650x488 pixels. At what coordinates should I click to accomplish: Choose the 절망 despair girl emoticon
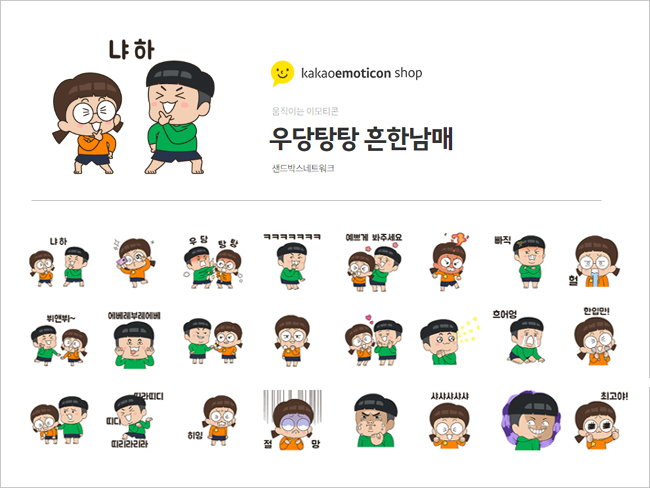tap(293, 420)
